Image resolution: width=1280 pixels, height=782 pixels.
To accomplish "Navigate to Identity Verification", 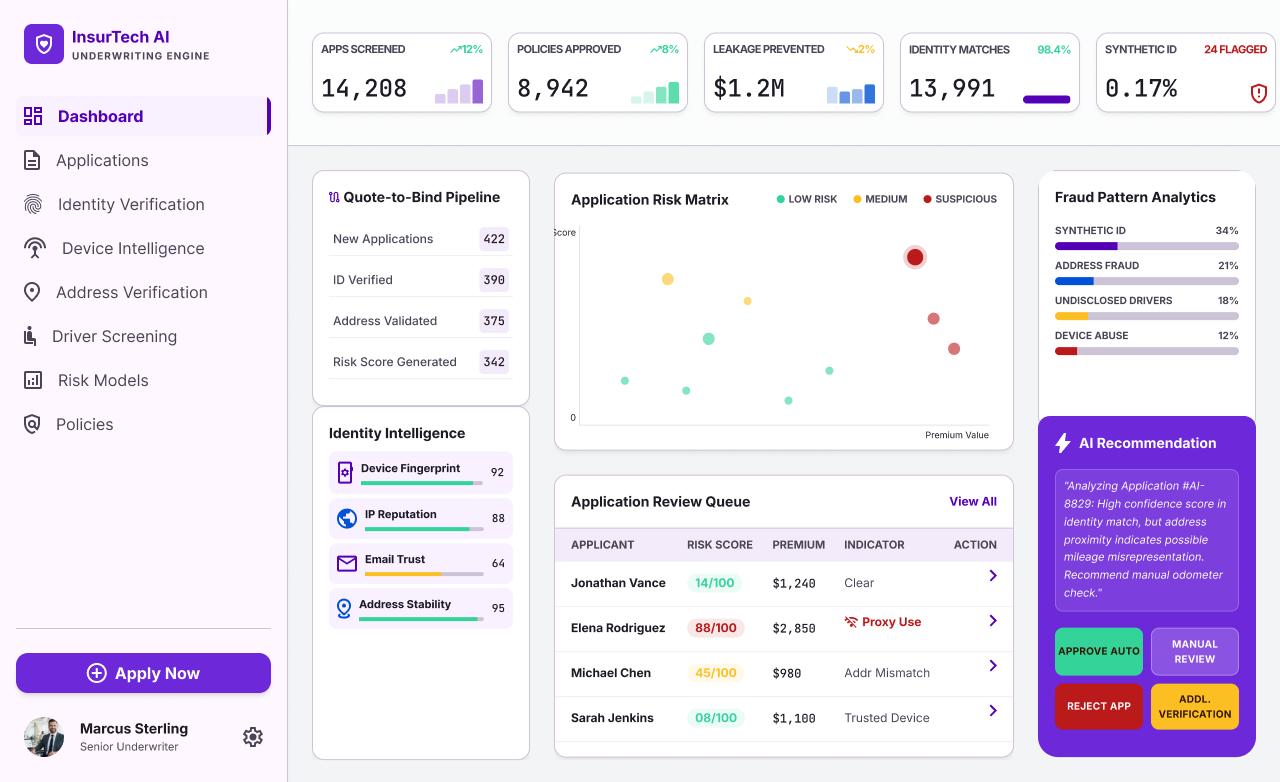I will (x=143, y=204).
